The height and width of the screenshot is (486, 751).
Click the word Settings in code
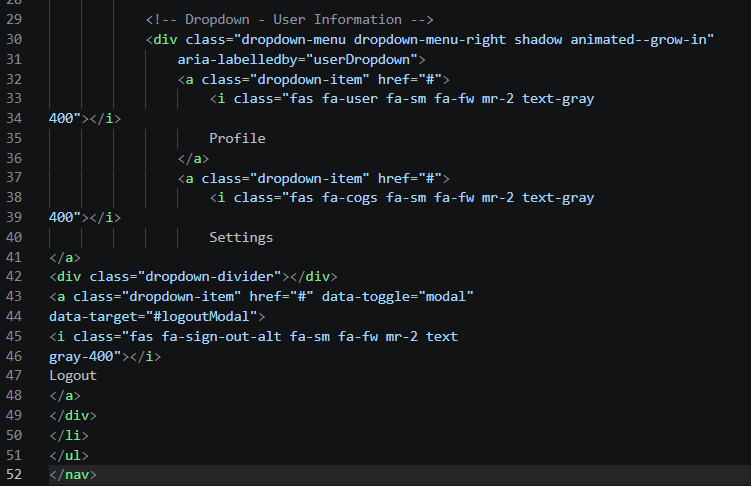241,237
